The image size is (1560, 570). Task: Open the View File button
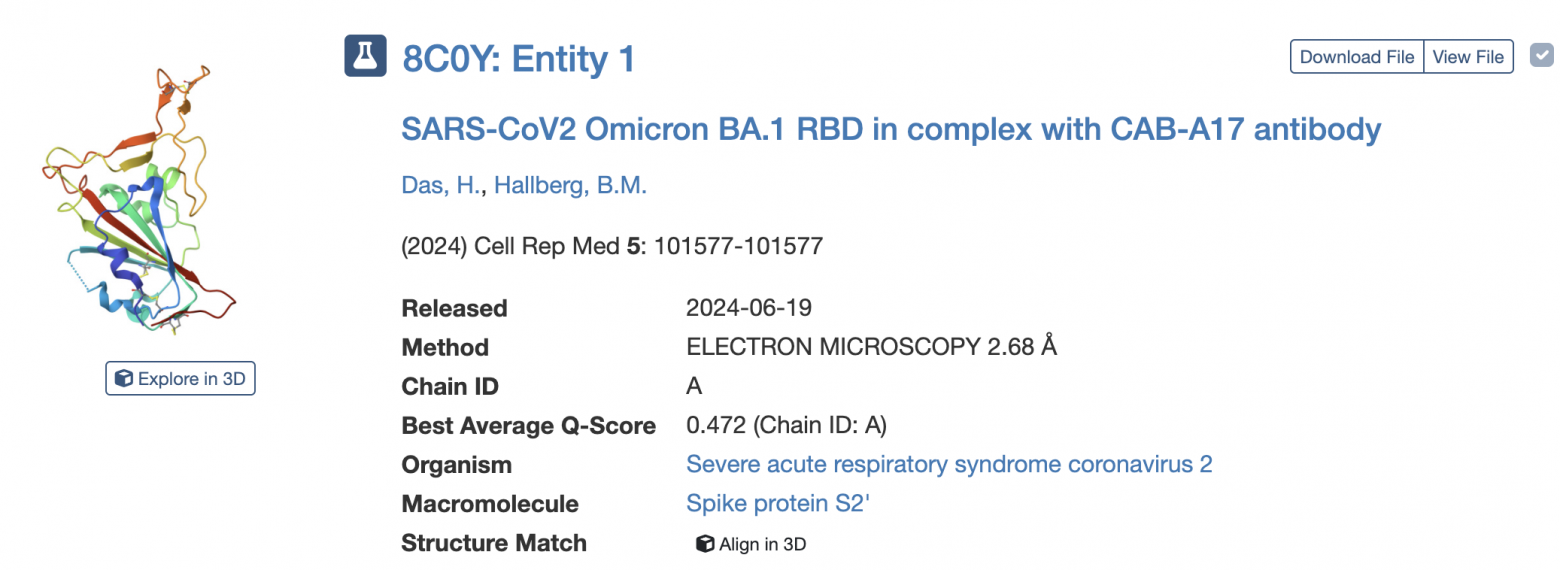pos(1468,57)
